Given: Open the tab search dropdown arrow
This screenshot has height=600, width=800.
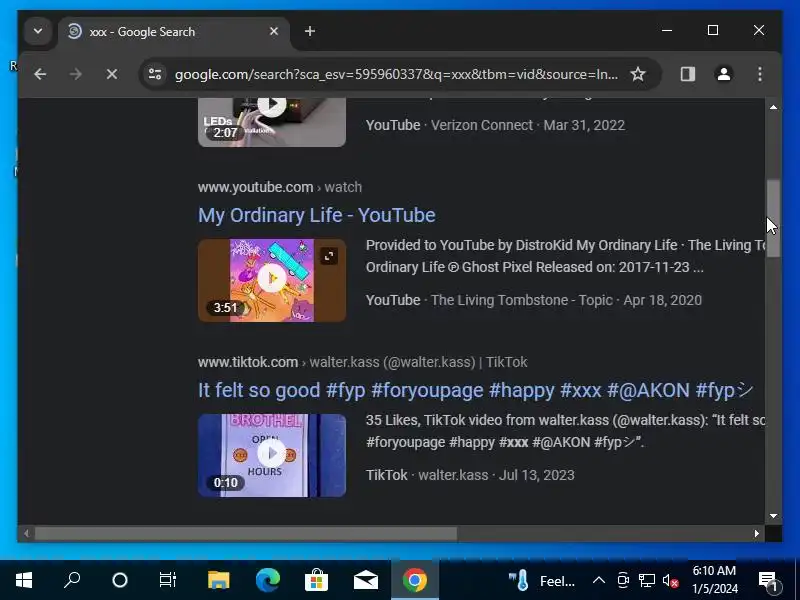Looking at the screenshot, I should 38,32.
